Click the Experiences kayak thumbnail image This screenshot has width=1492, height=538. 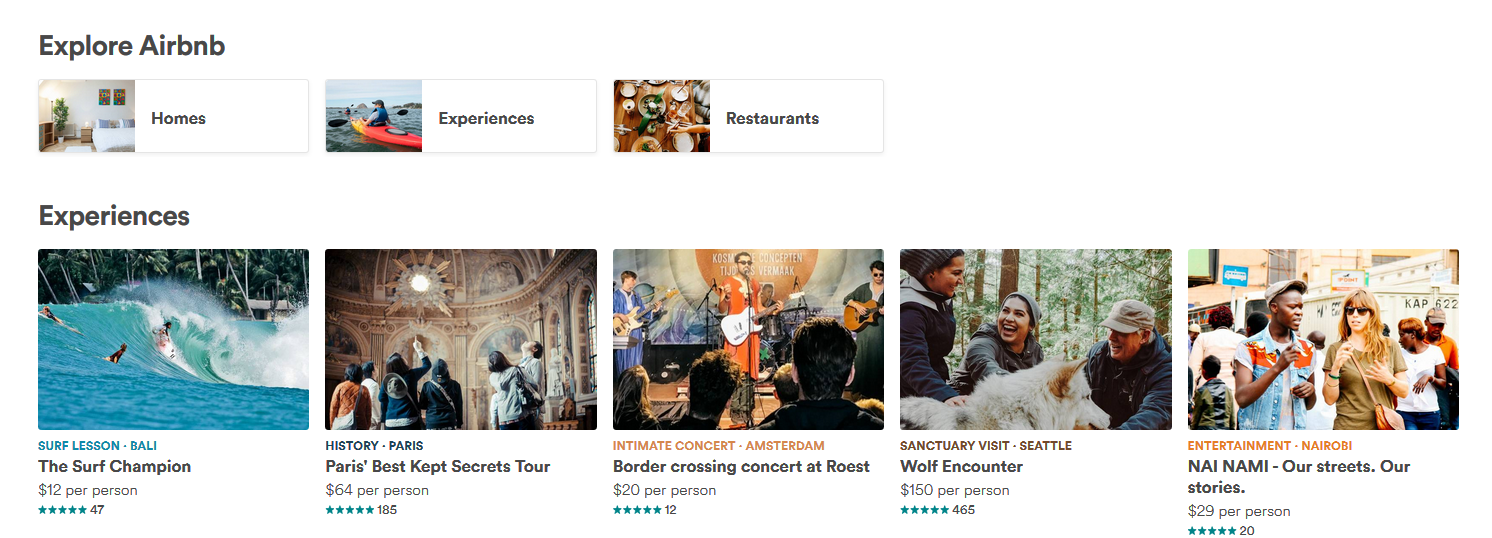point(374,116)
